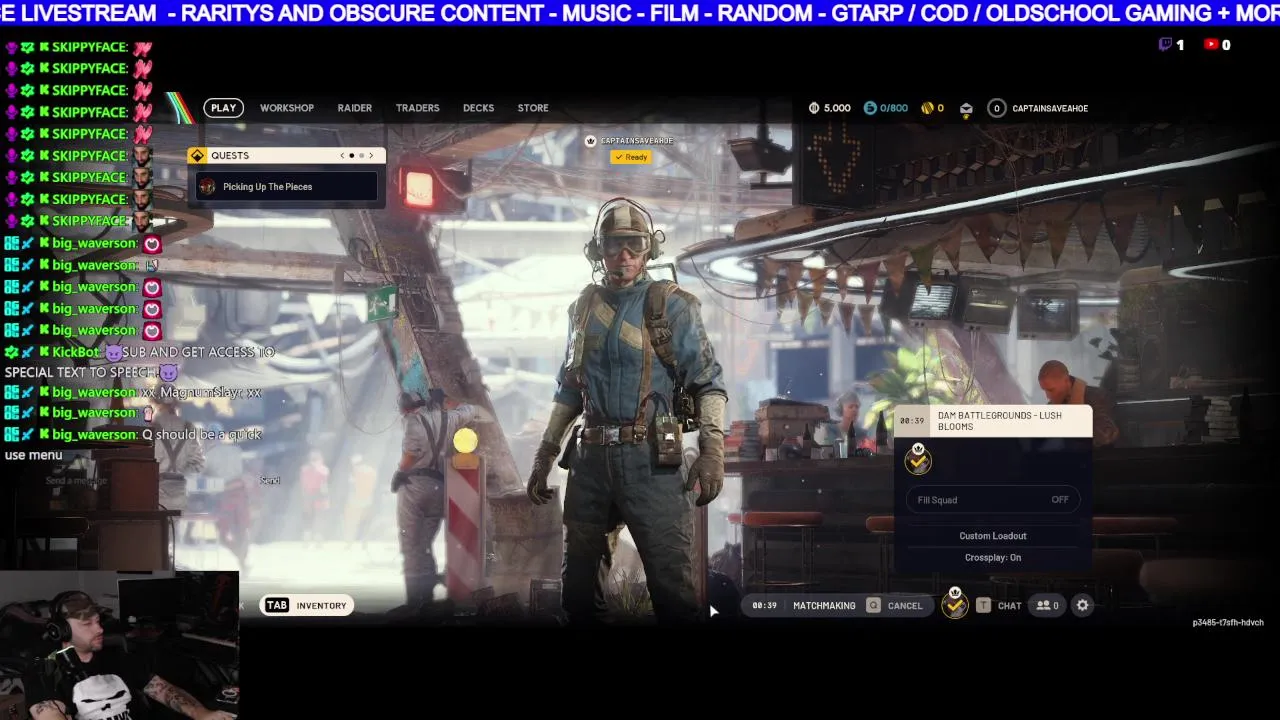1280x720 pixels.
Task: Click the Quests diamond icon
Action: pyautogui.click(x=197, y=155)
